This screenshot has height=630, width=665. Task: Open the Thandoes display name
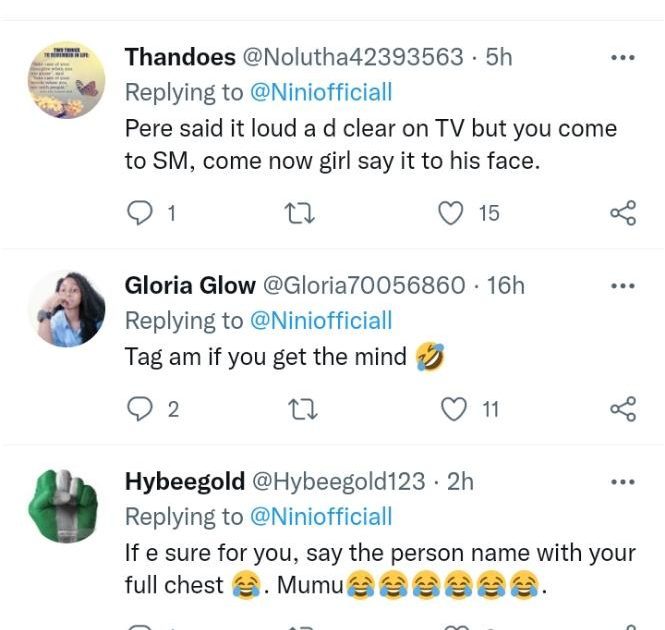click(180, 57)
